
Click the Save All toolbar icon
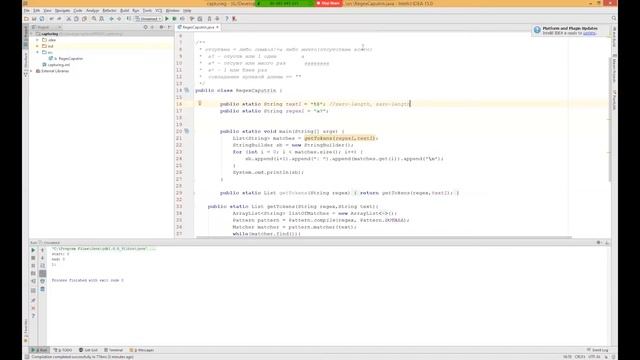[x=34, y=19]
